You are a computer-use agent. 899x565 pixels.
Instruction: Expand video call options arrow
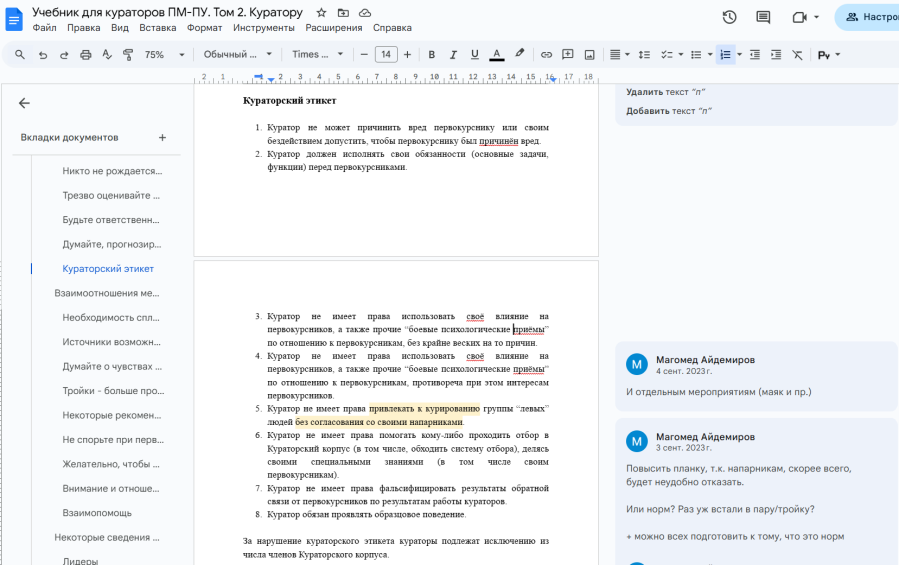816,17
